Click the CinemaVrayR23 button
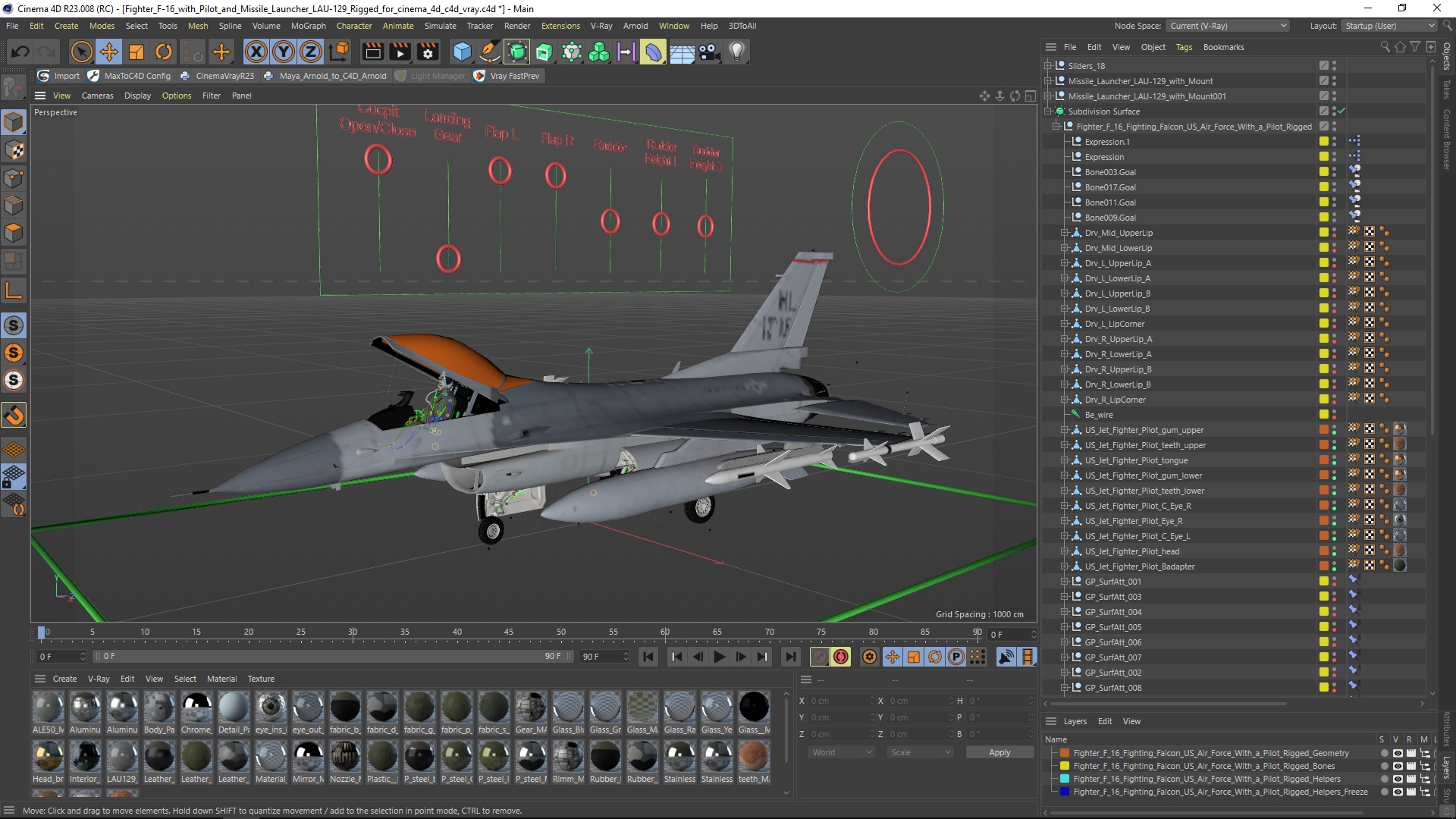The height and width of the screenshot is (819, 1456). (217, 76)
